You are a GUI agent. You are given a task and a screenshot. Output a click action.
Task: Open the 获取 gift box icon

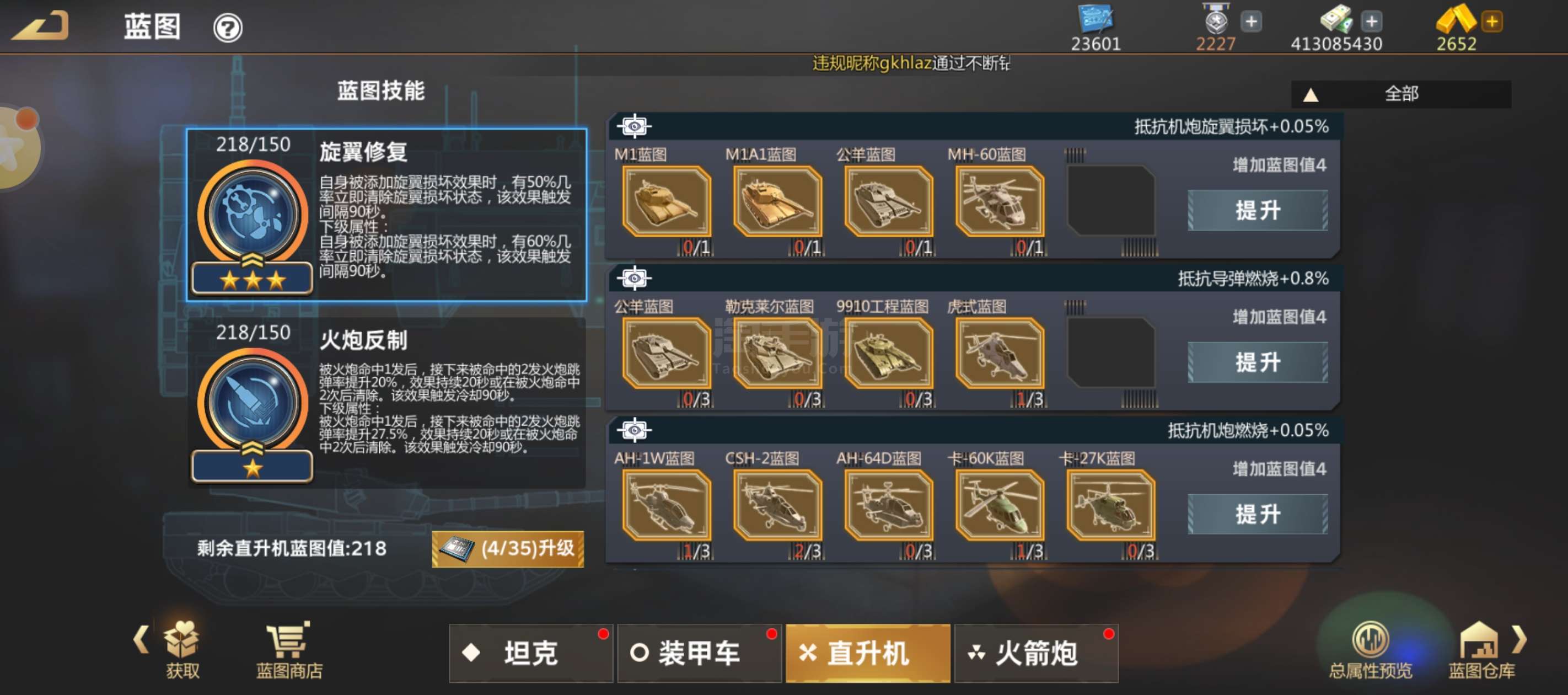click(x=182, y=650)
